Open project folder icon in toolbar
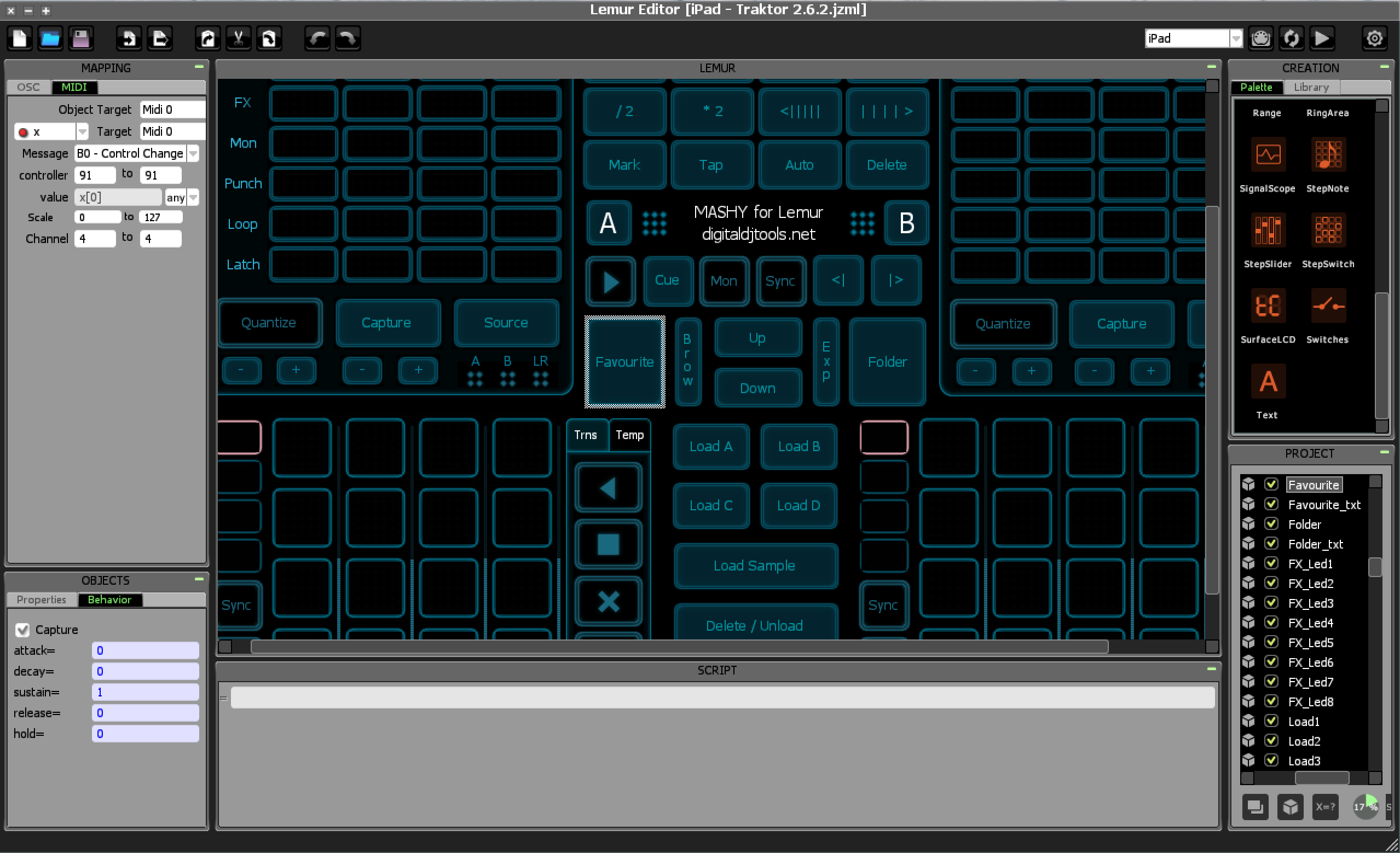 [x=50, y=38]
